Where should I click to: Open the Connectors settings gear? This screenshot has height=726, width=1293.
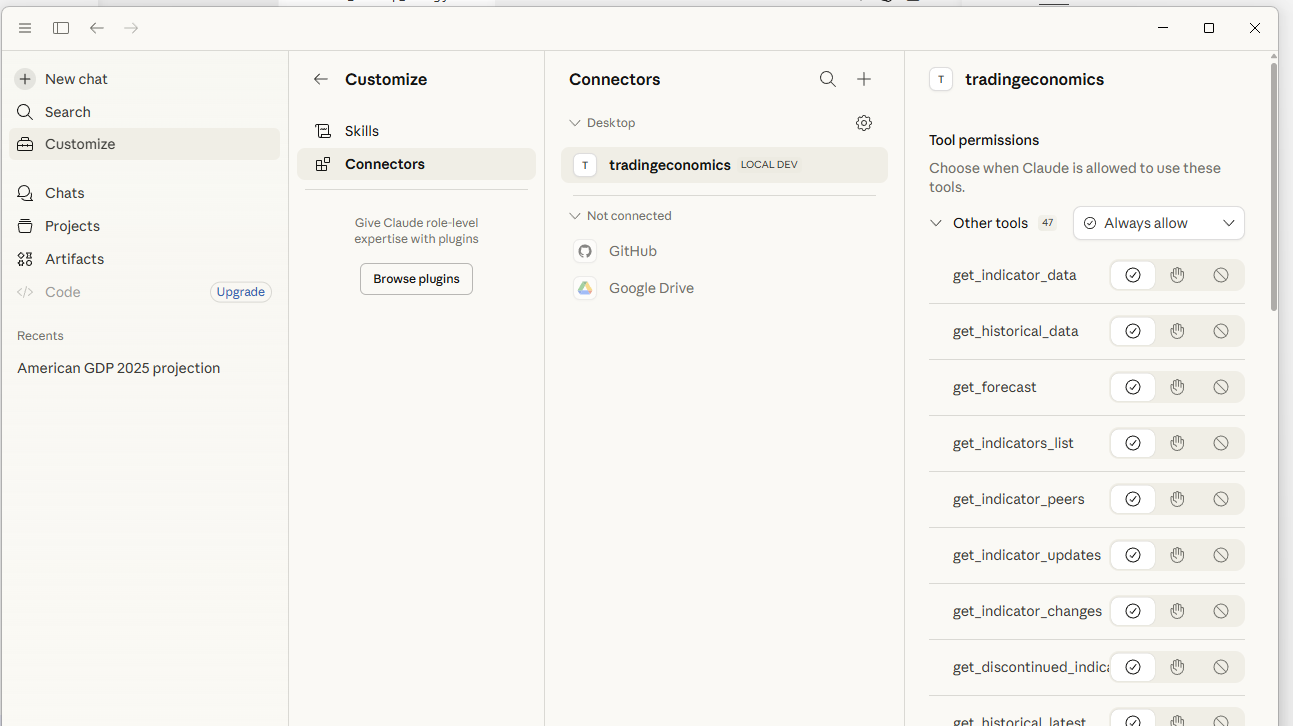pyautogui.click(x=864, y=122)
